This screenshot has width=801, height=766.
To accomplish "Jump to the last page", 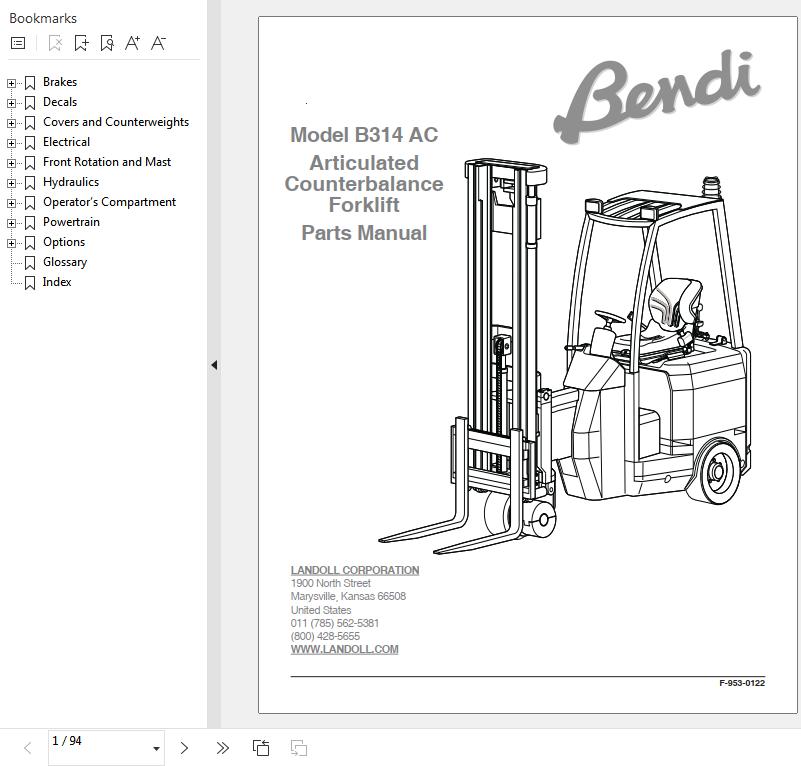I will click(x=222, y=748).
